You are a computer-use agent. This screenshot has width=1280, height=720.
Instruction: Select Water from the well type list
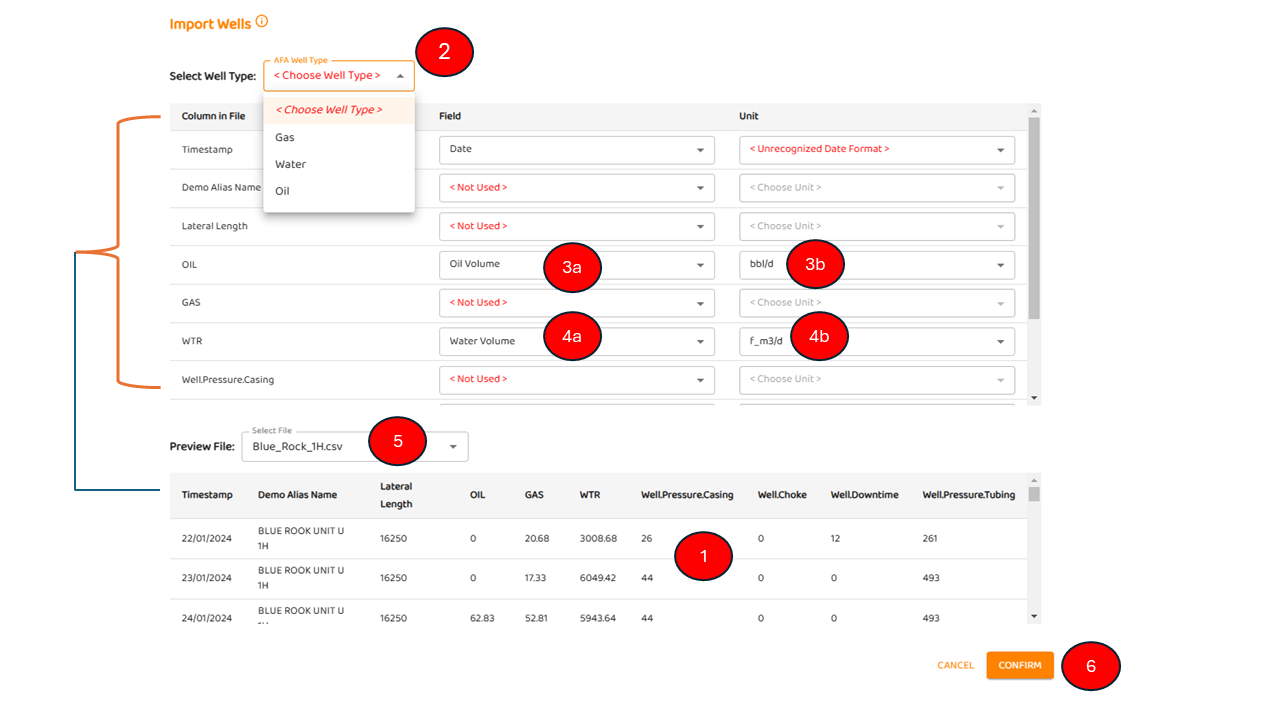(x=290, y=164)
